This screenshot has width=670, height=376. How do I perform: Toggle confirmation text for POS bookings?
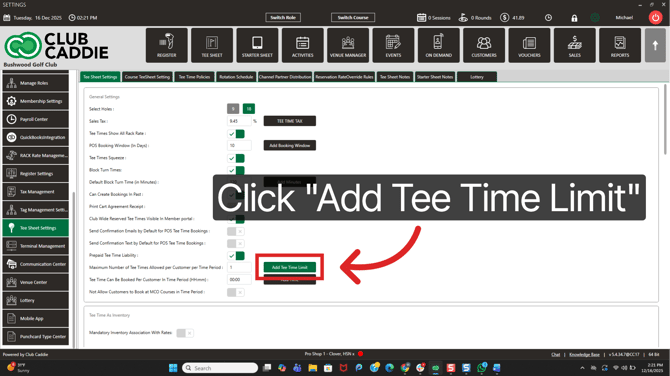click(236, 244)
